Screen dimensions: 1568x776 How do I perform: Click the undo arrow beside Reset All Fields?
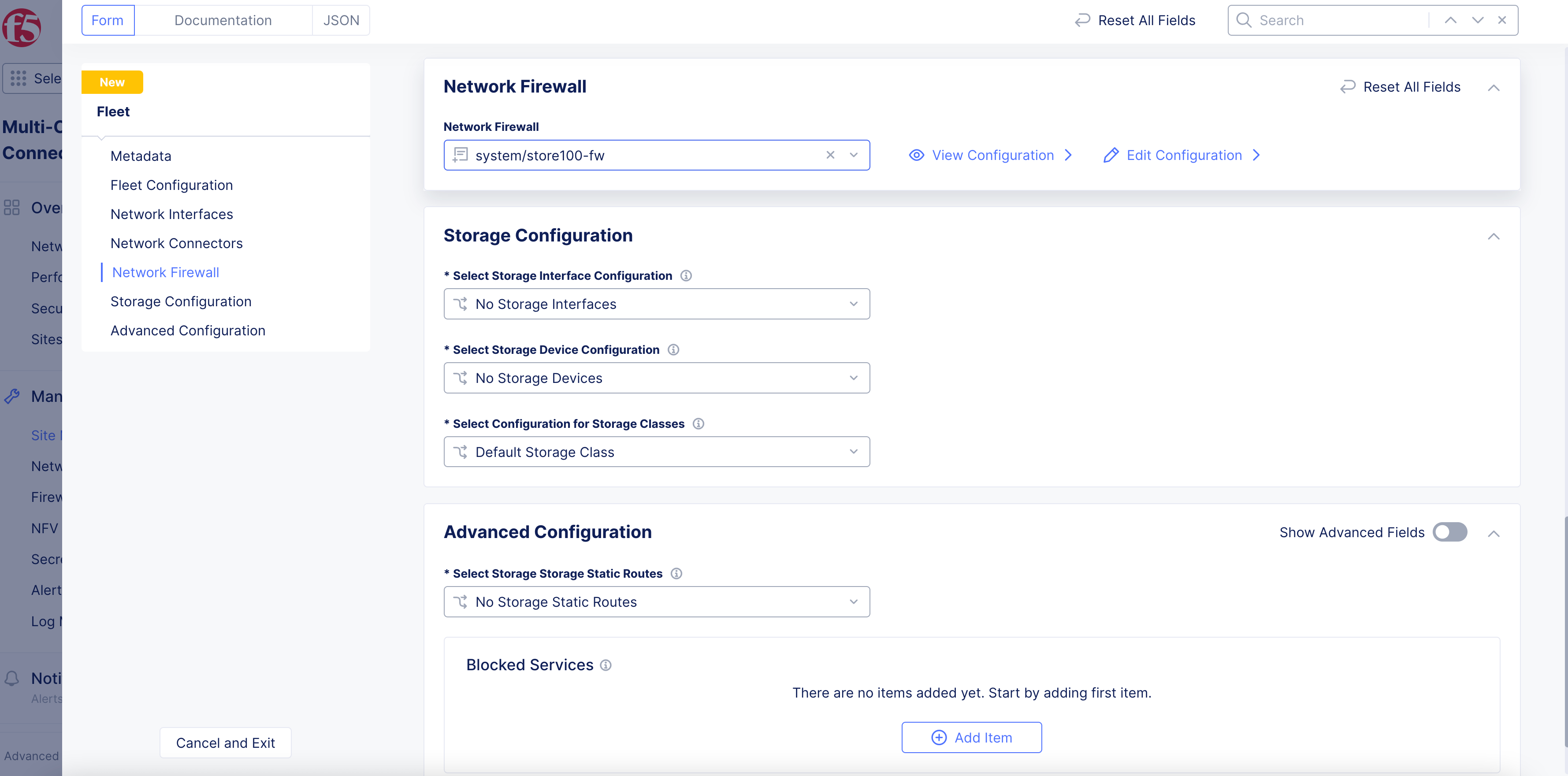point(1082,20)
